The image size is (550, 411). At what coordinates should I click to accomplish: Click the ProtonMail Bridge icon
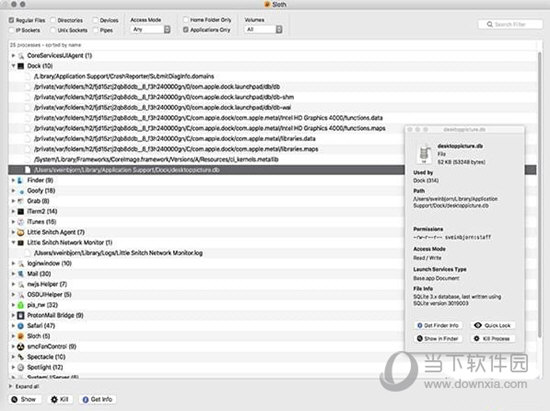tap(21, 315)
